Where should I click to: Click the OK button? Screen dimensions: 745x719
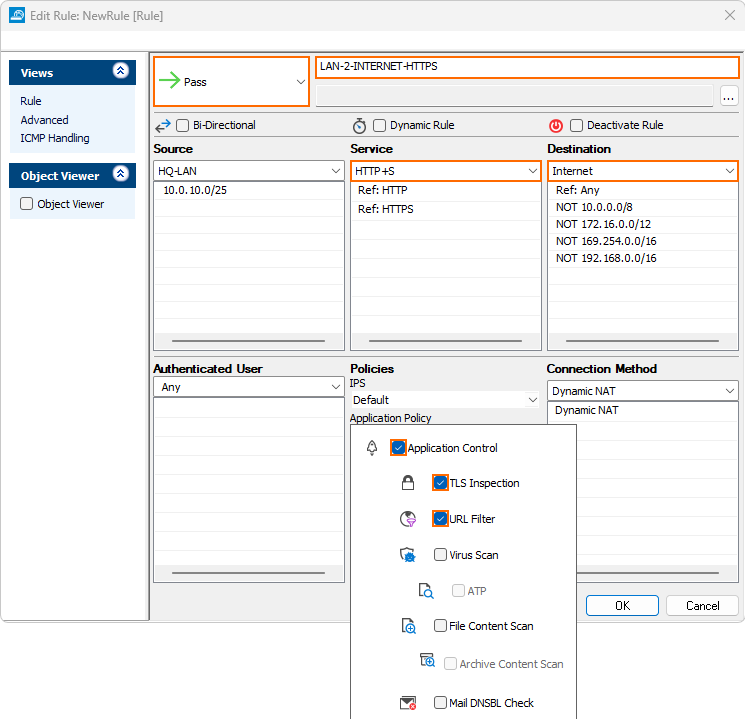pyautogui.click(x=622, y=605)
